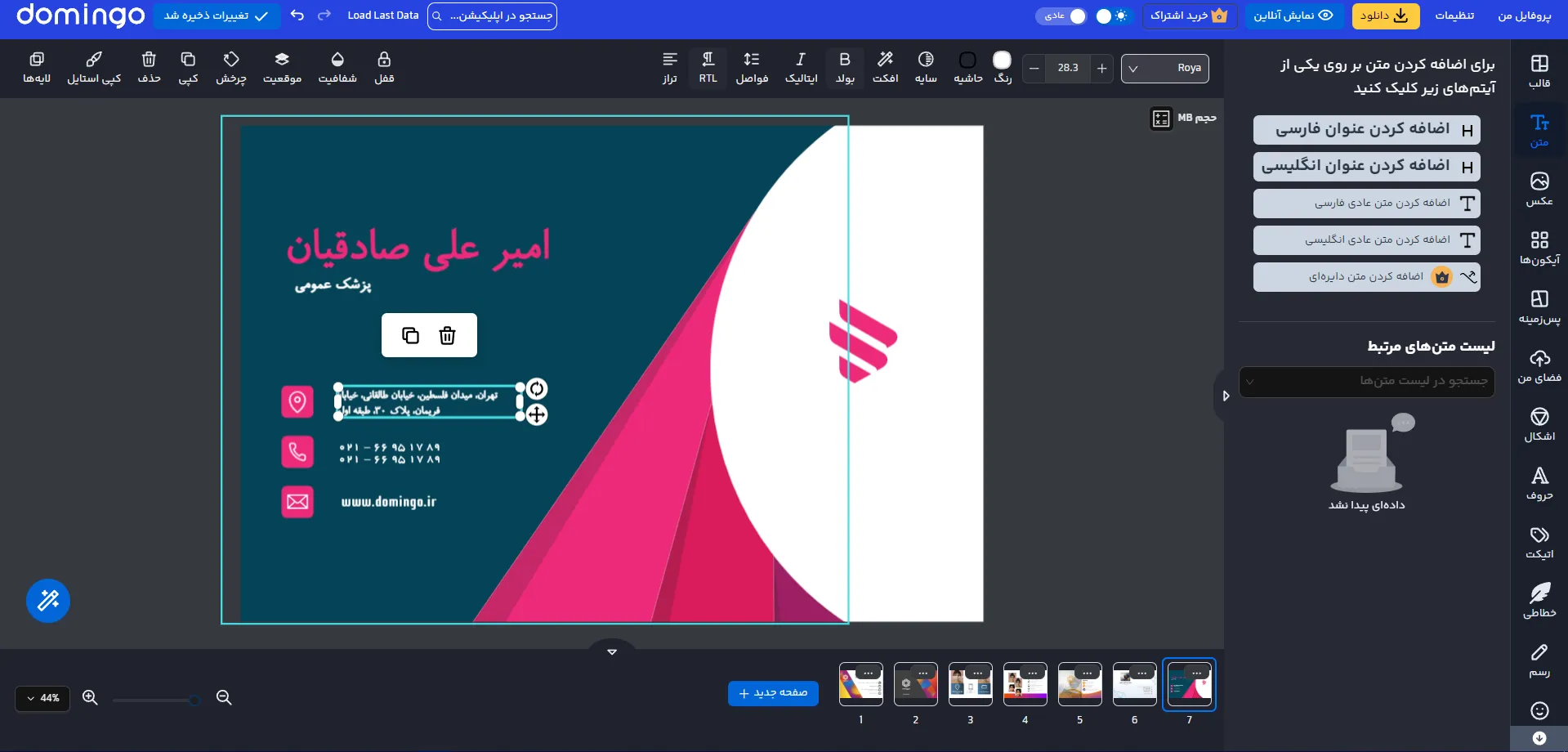
Task: Open the text Align (تراز) option
Action: pyautogui.click(x=670, y=68)
